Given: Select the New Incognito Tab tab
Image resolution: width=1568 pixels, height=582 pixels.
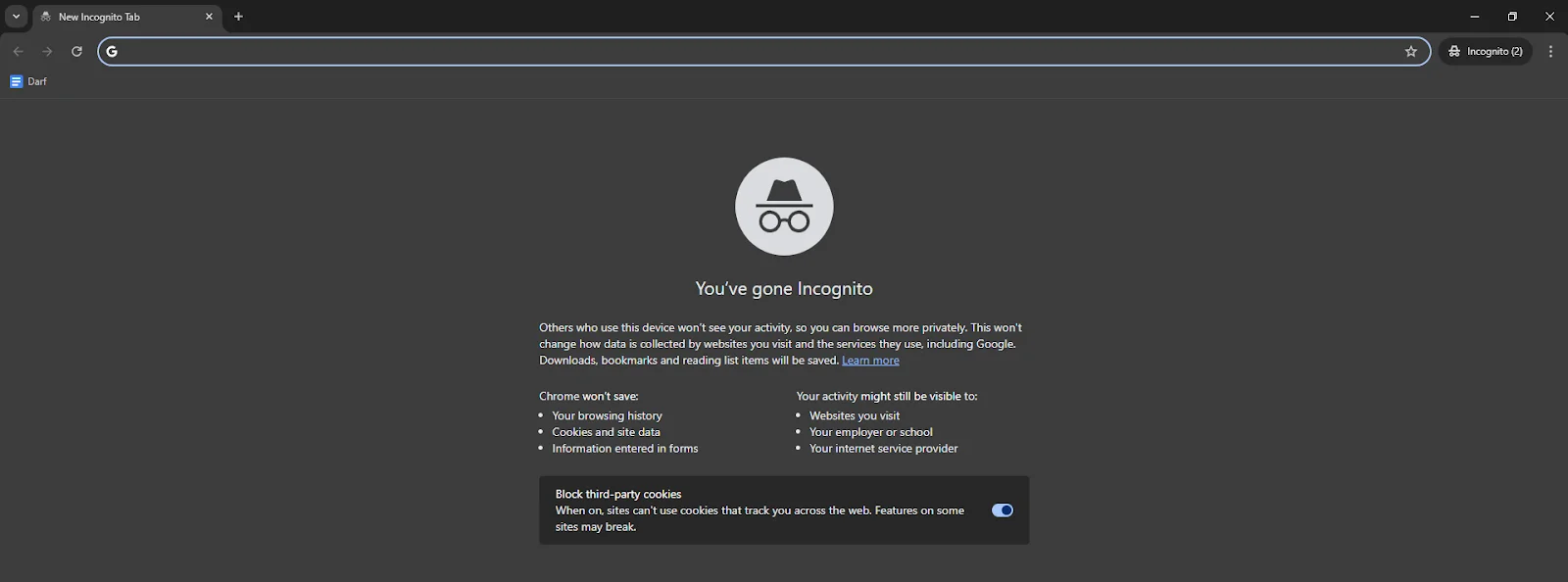Looking at the screenshot, I should tap(127, 17).
